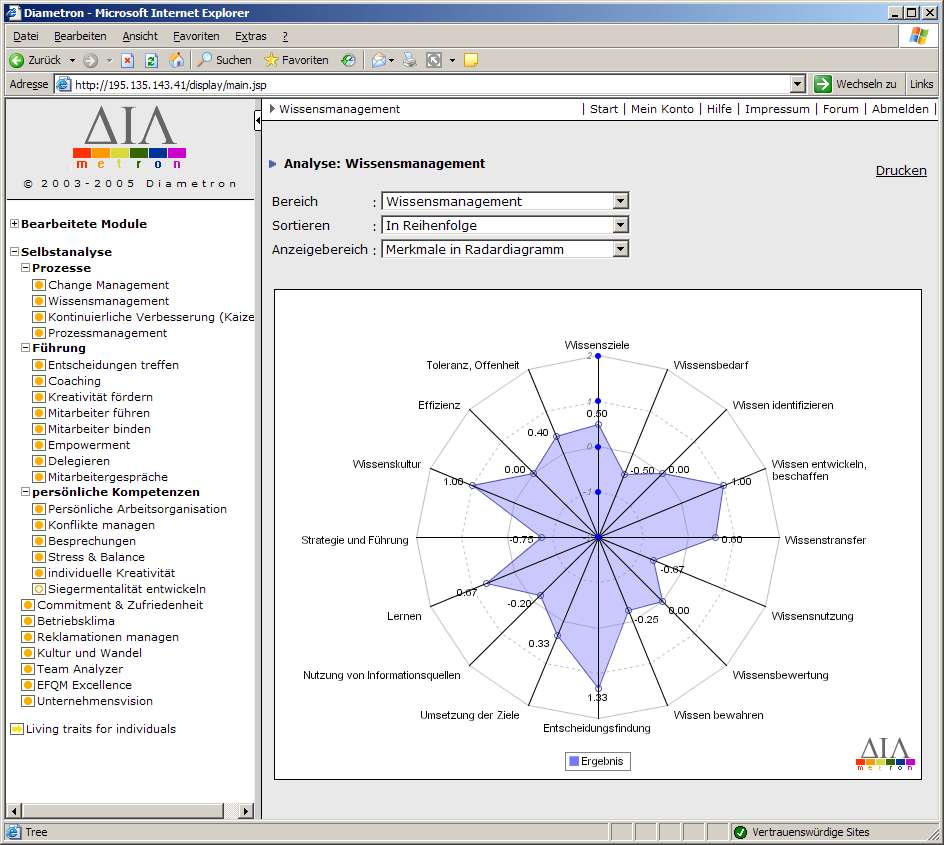The width and height of the screenshot is (944, 845).
Task: Open the Favoriten star toolbar button
Action: click(x=296, y=60)
